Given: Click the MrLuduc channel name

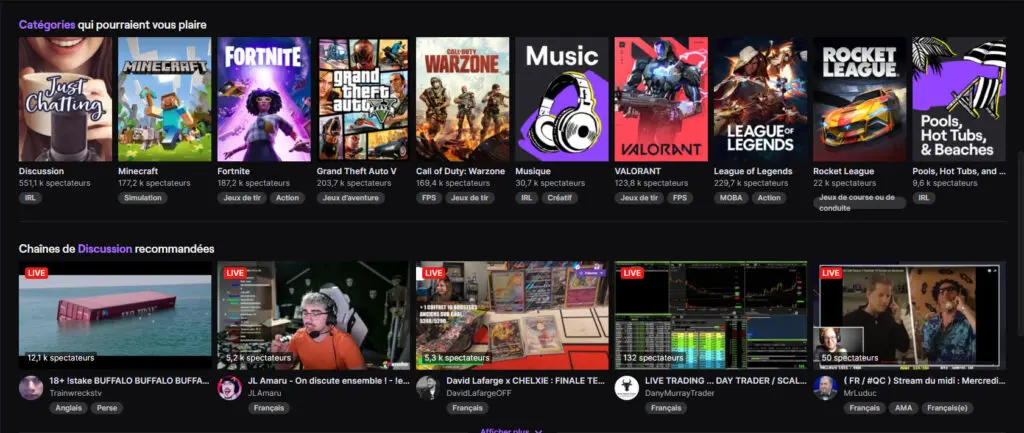Looking at the screenshot, I should [x=859, y=393].
